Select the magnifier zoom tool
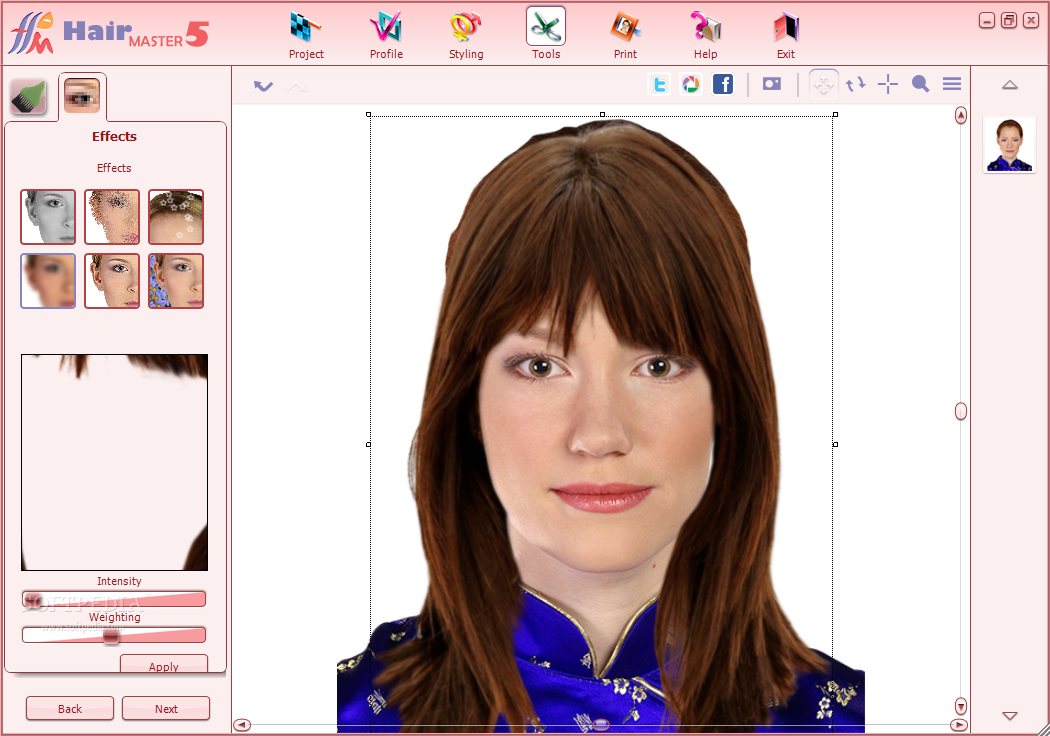Image resolution: width=1050 pixels, height=736 pixels. click(x=920, y=84)
